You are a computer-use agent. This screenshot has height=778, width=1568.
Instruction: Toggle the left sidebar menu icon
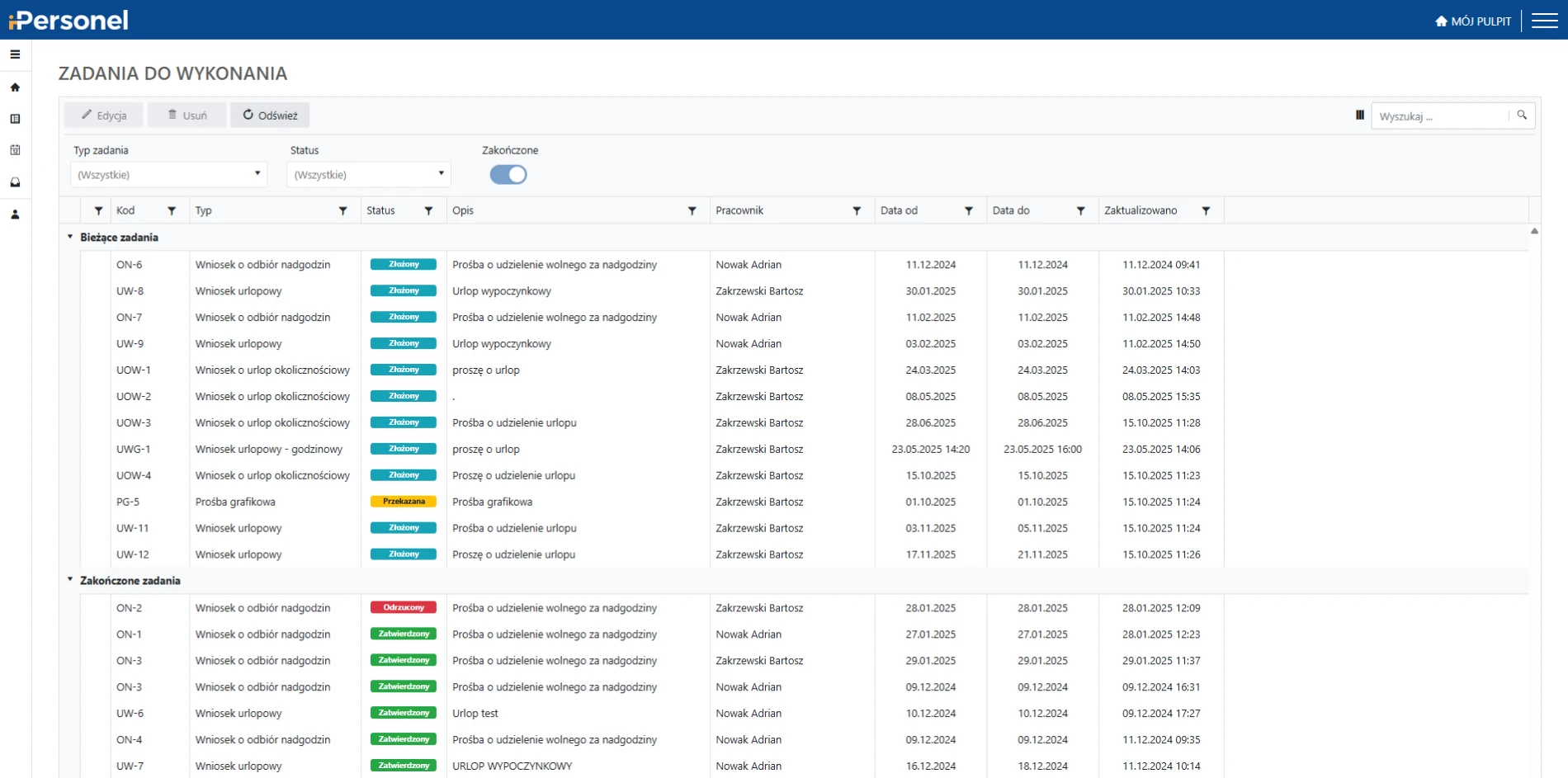pyautogui.click(x=15, y=54)
